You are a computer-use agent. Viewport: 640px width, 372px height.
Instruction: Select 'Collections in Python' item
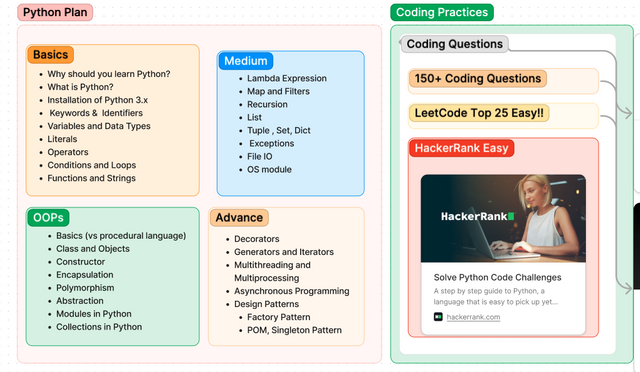[x=99, y=327]
